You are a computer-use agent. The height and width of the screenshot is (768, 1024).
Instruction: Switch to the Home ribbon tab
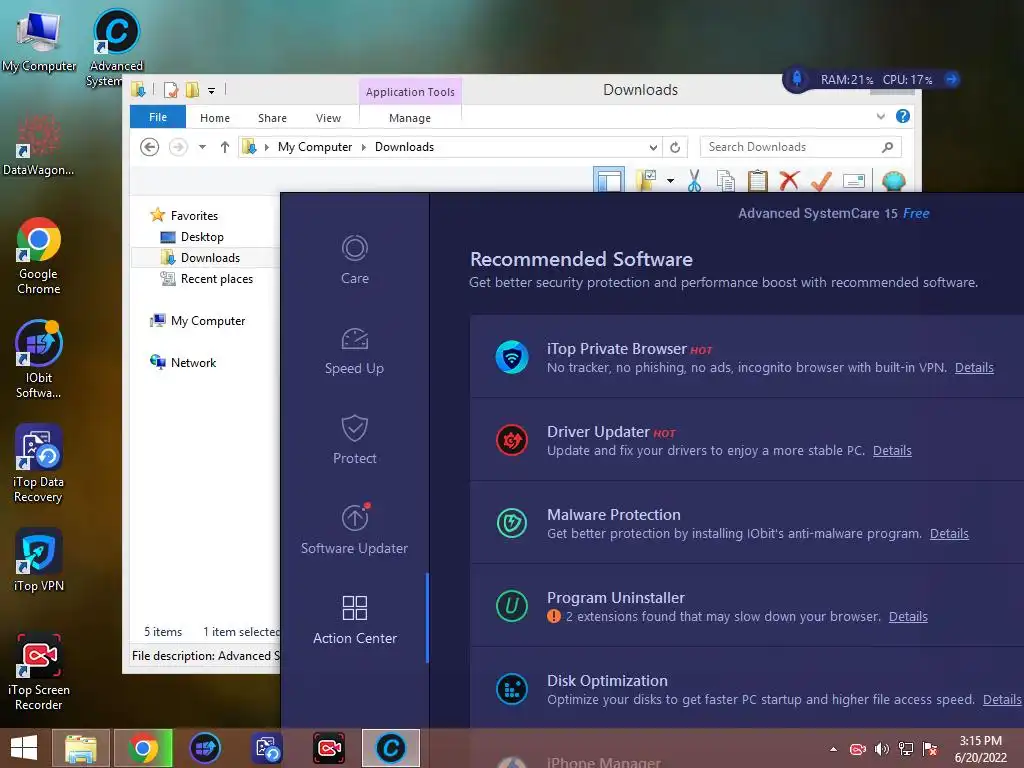(x=215, y=118)
